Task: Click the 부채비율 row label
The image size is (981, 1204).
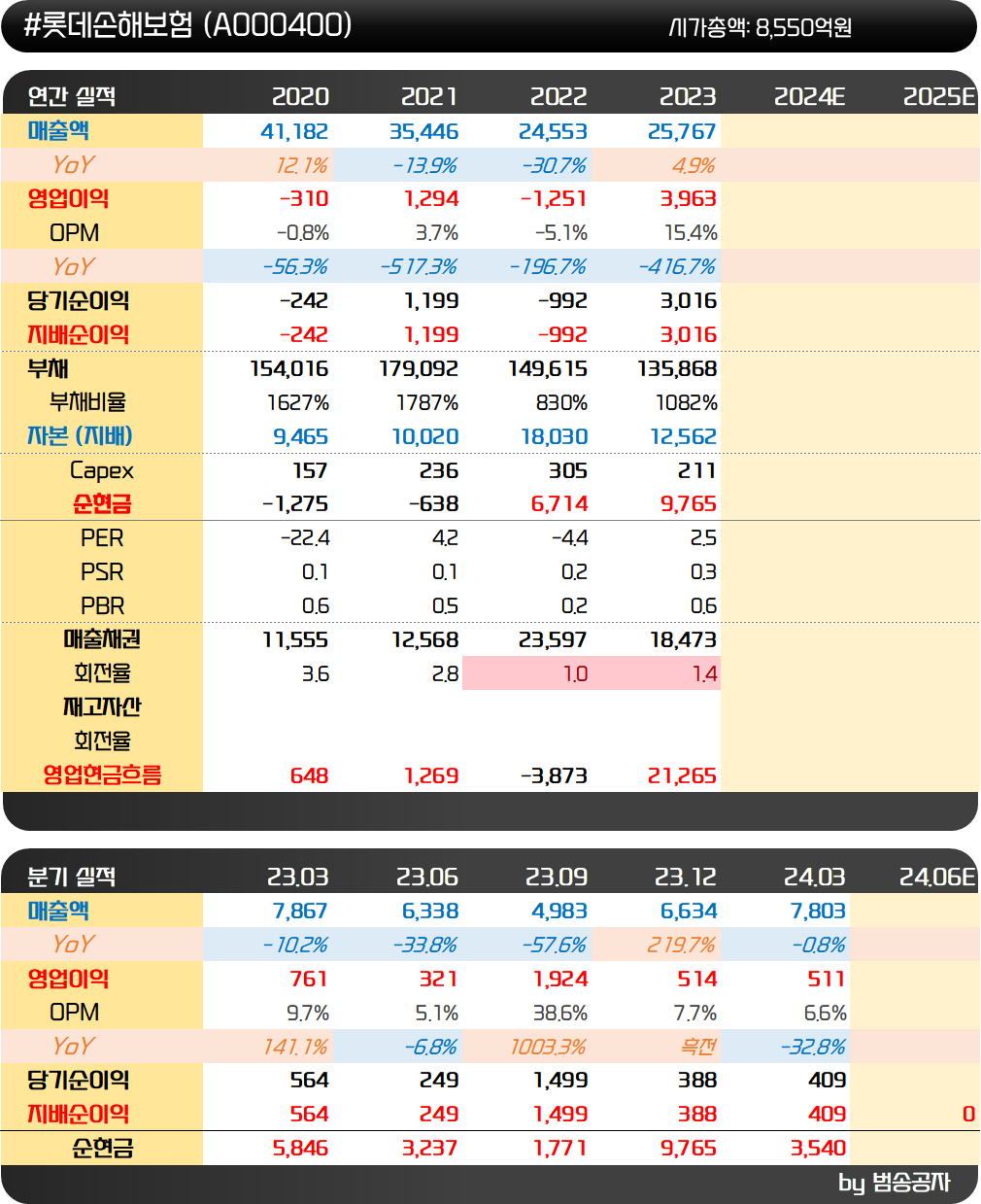Action: click(88, 402)
